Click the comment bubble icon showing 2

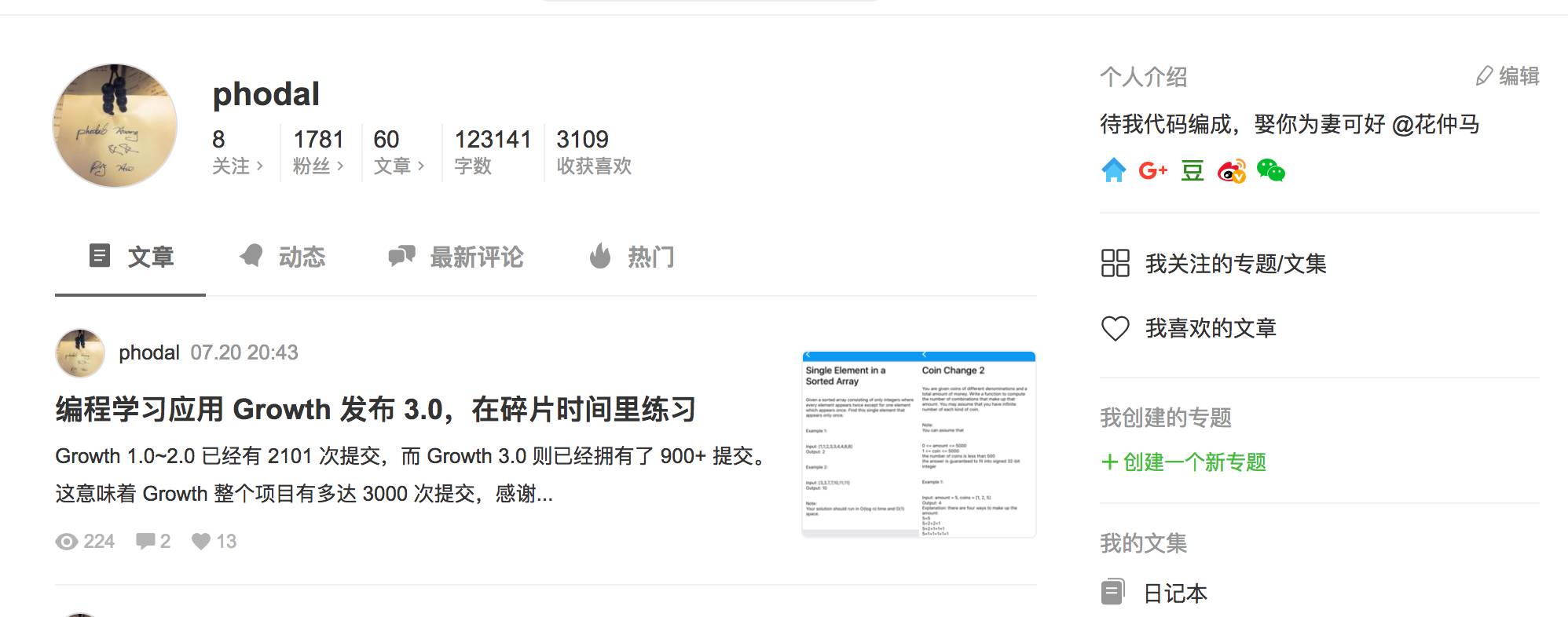tap(145, 541)
